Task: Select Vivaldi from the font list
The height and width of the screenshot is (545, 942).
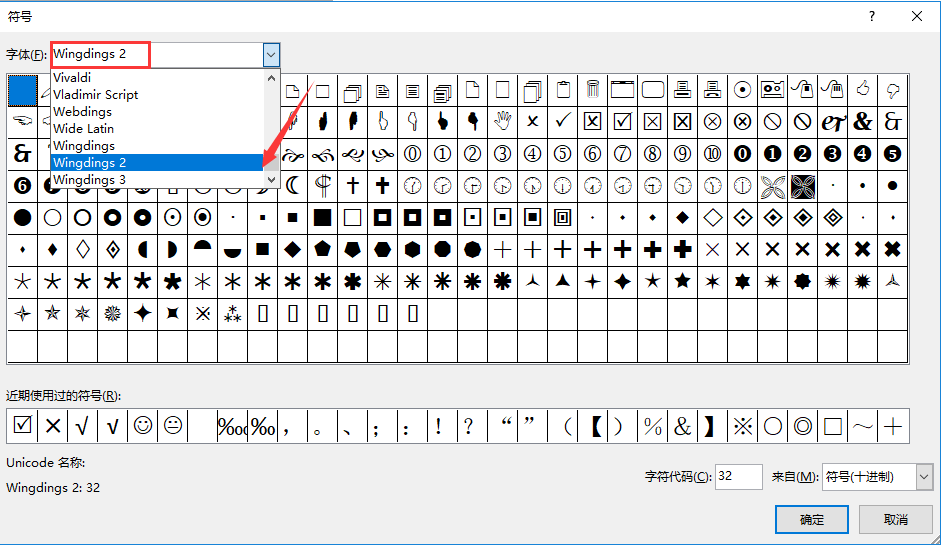Action: [x=157, y=78]
